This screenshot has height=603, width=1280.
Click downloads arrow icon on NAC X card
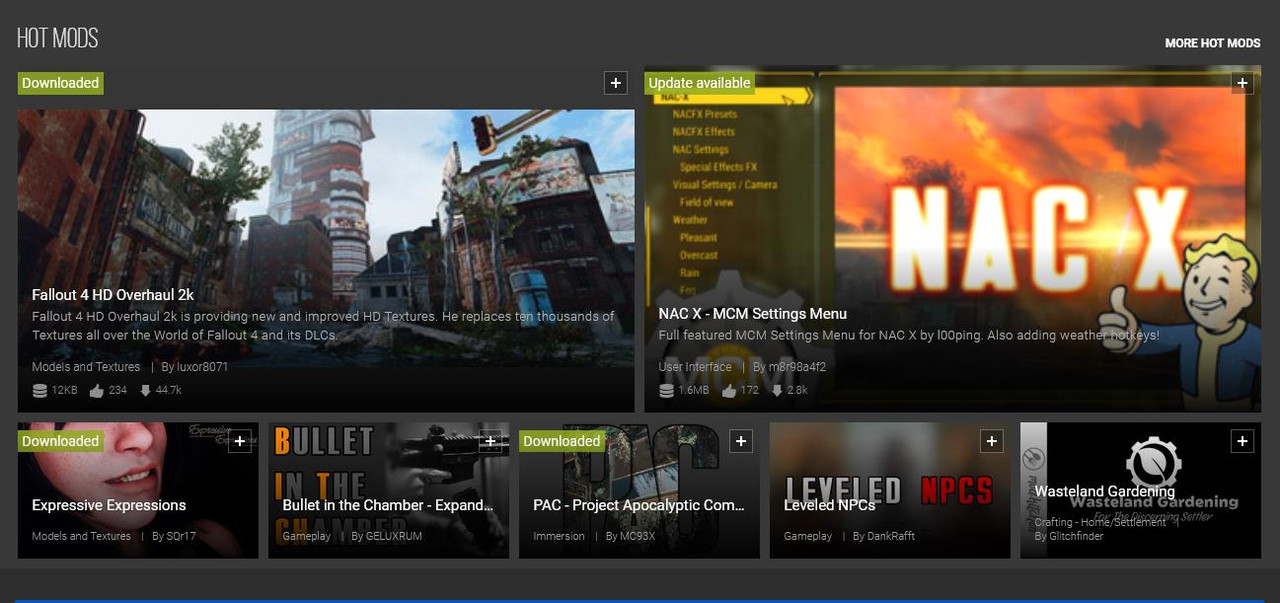point(776,390)
